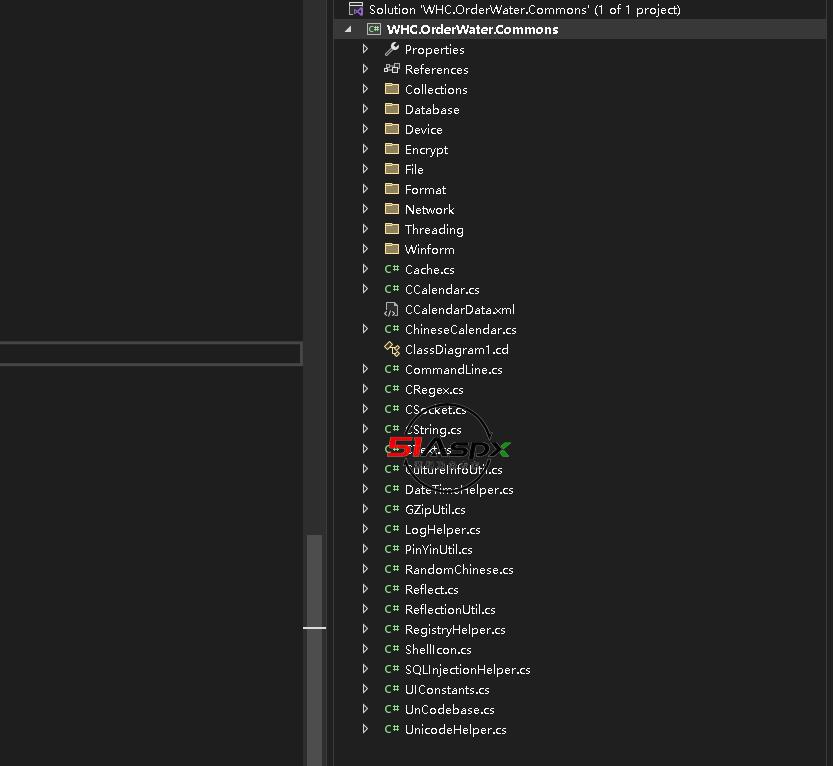The width and height of the screenshot is (833, 766).
Task: Click the Visual Studio solution icon
Action: pyautogui.click(x=355, y=9)
